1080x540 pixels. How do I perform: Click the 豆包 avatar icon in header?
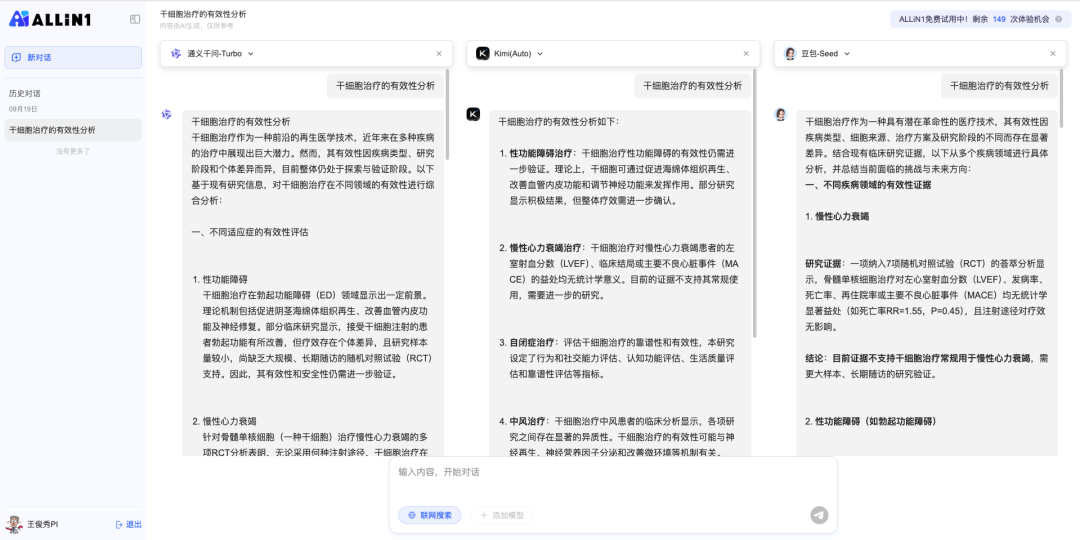click(x=790, y=53)
